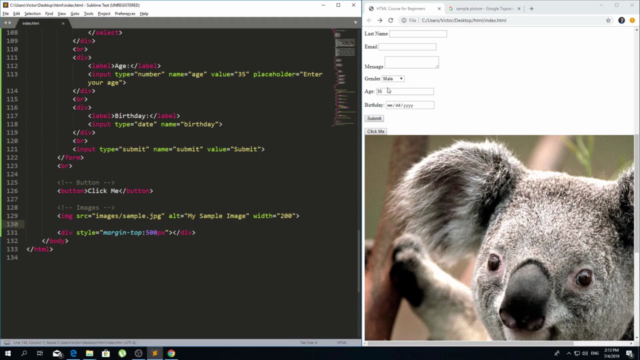Place cursor on code line 129 img tag
Viewport: 640px width, 360px height.
(x=178, y=216)
